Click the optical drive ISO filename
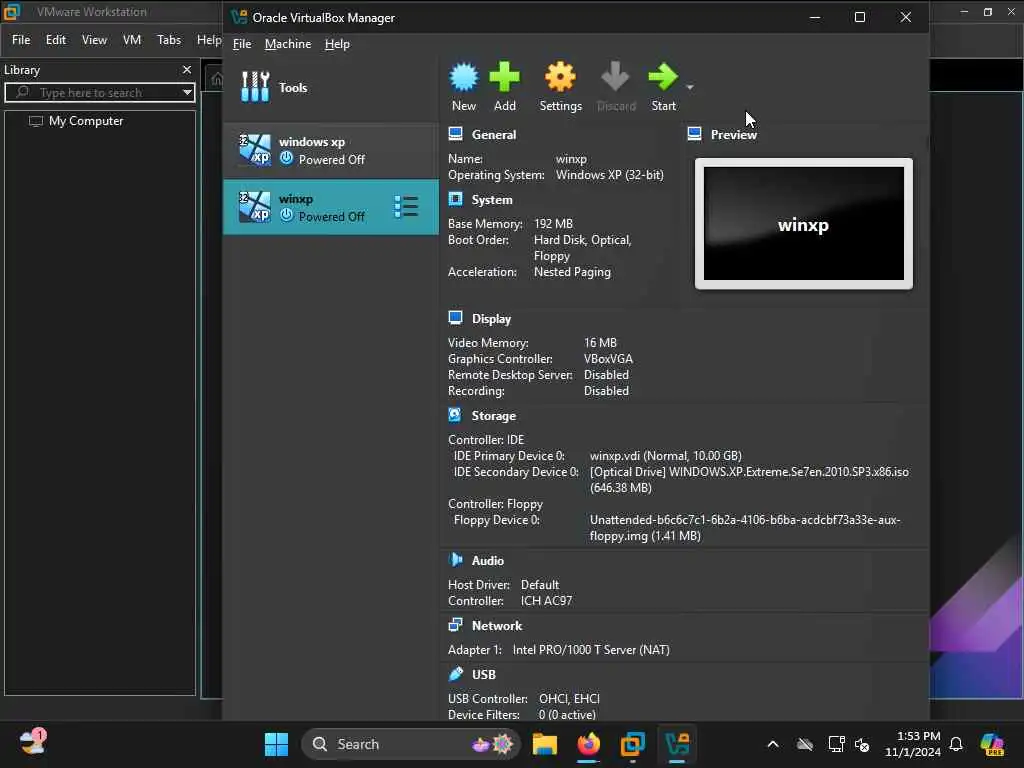1024x768 pixels. tap(789, 472)
